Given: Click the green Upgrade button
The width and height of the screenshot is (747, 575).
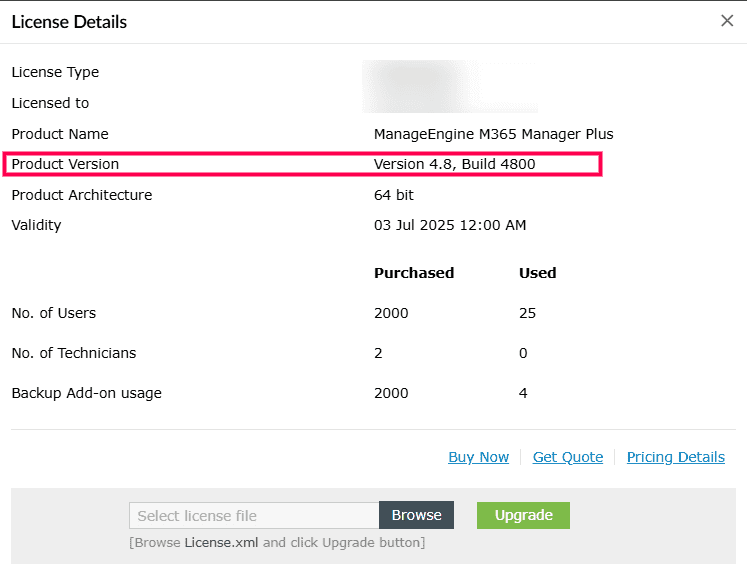Looking at the screenshot, I should click(523, 515).
